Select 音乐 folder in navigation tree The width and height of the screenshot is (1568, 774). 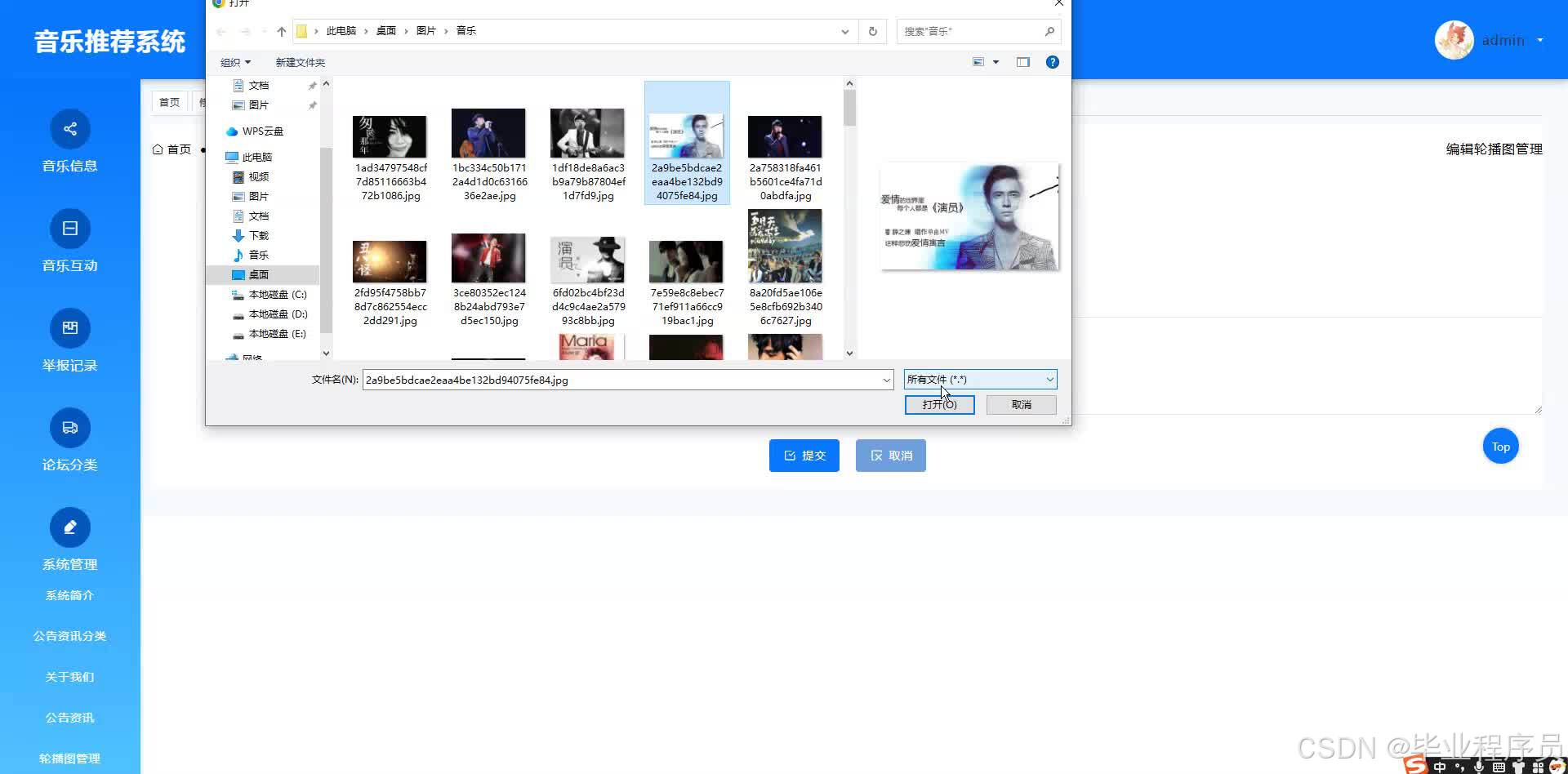click(258, 256)
